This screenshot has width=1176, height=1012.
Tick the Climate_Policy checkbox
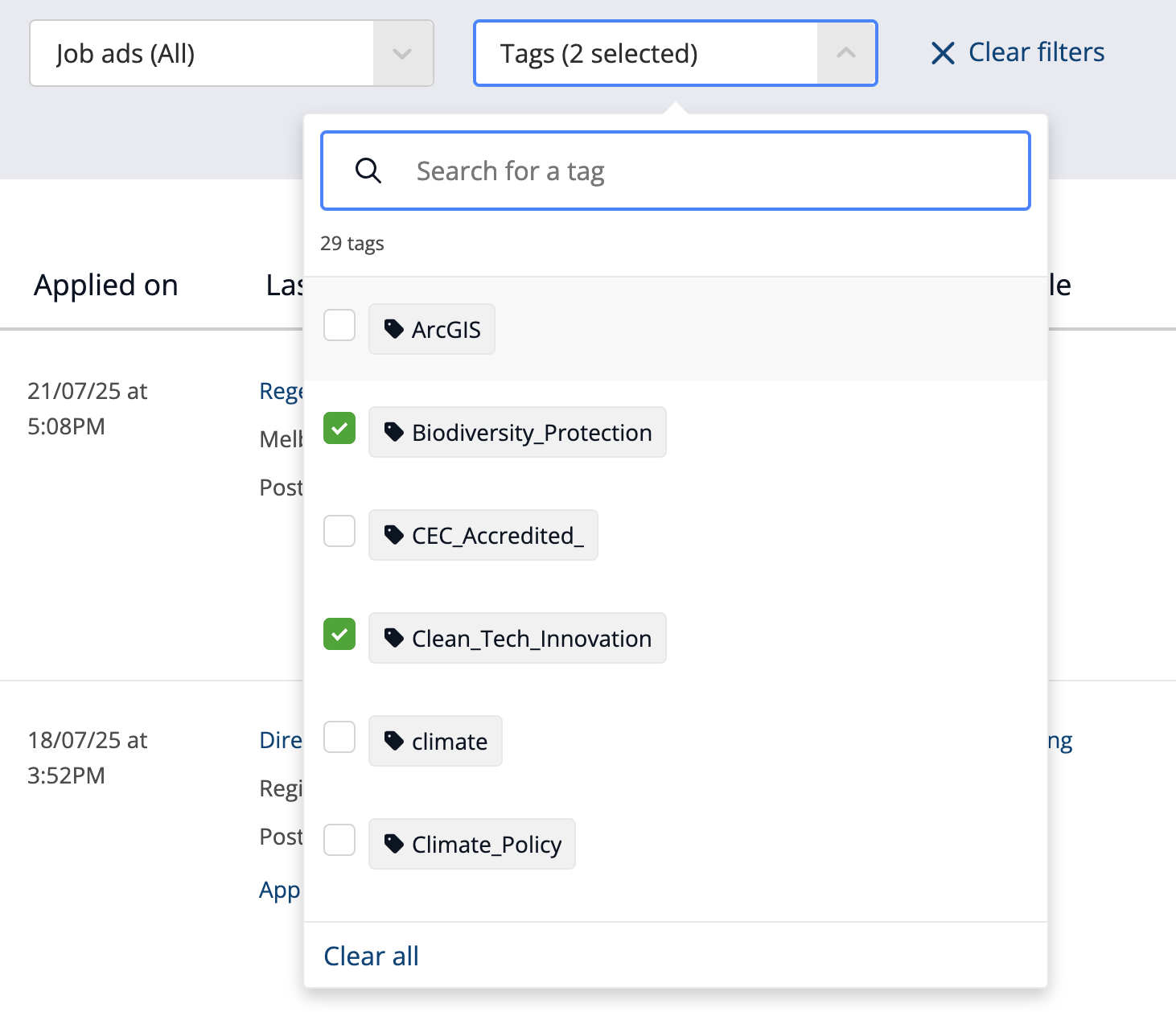(x=339, y=840)
